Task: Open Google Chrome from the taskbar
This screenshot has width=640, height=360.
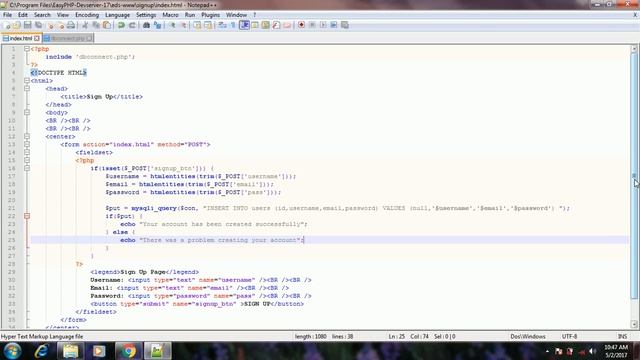Action: (128, 351)
